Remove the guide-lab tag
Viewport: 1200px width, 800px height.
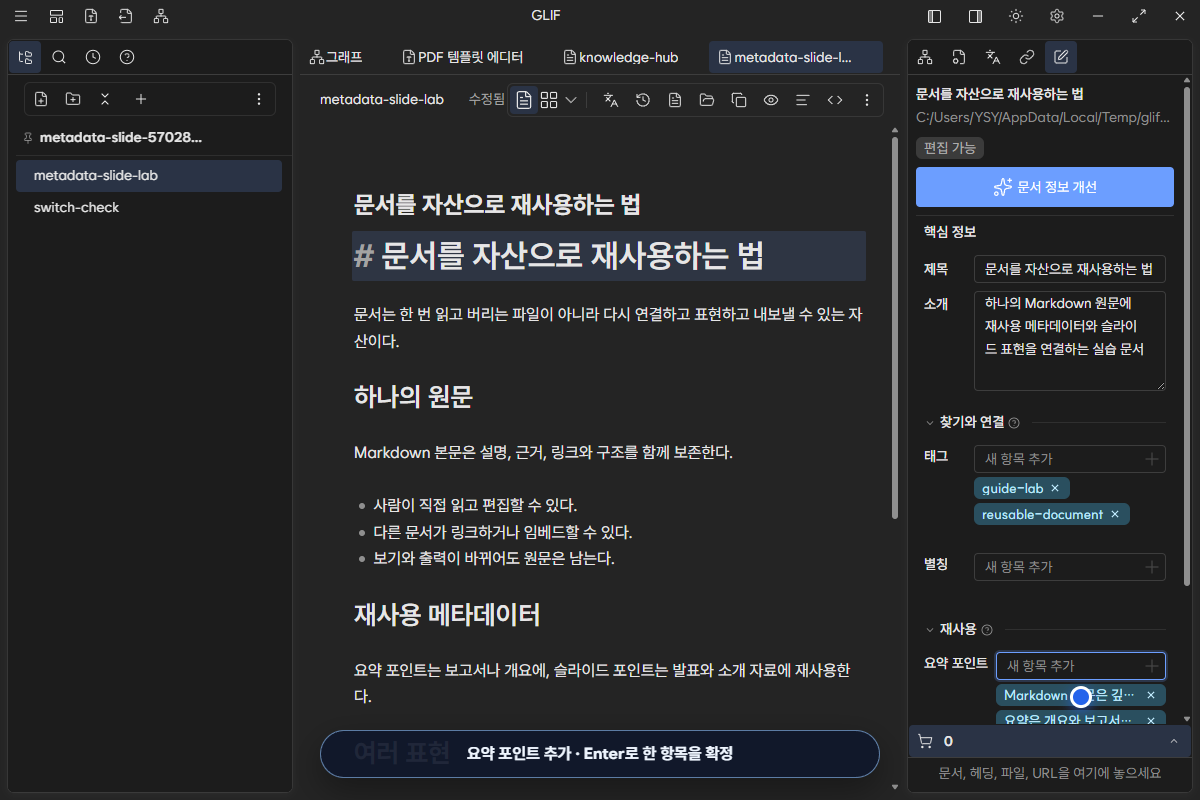(1054, 488)
